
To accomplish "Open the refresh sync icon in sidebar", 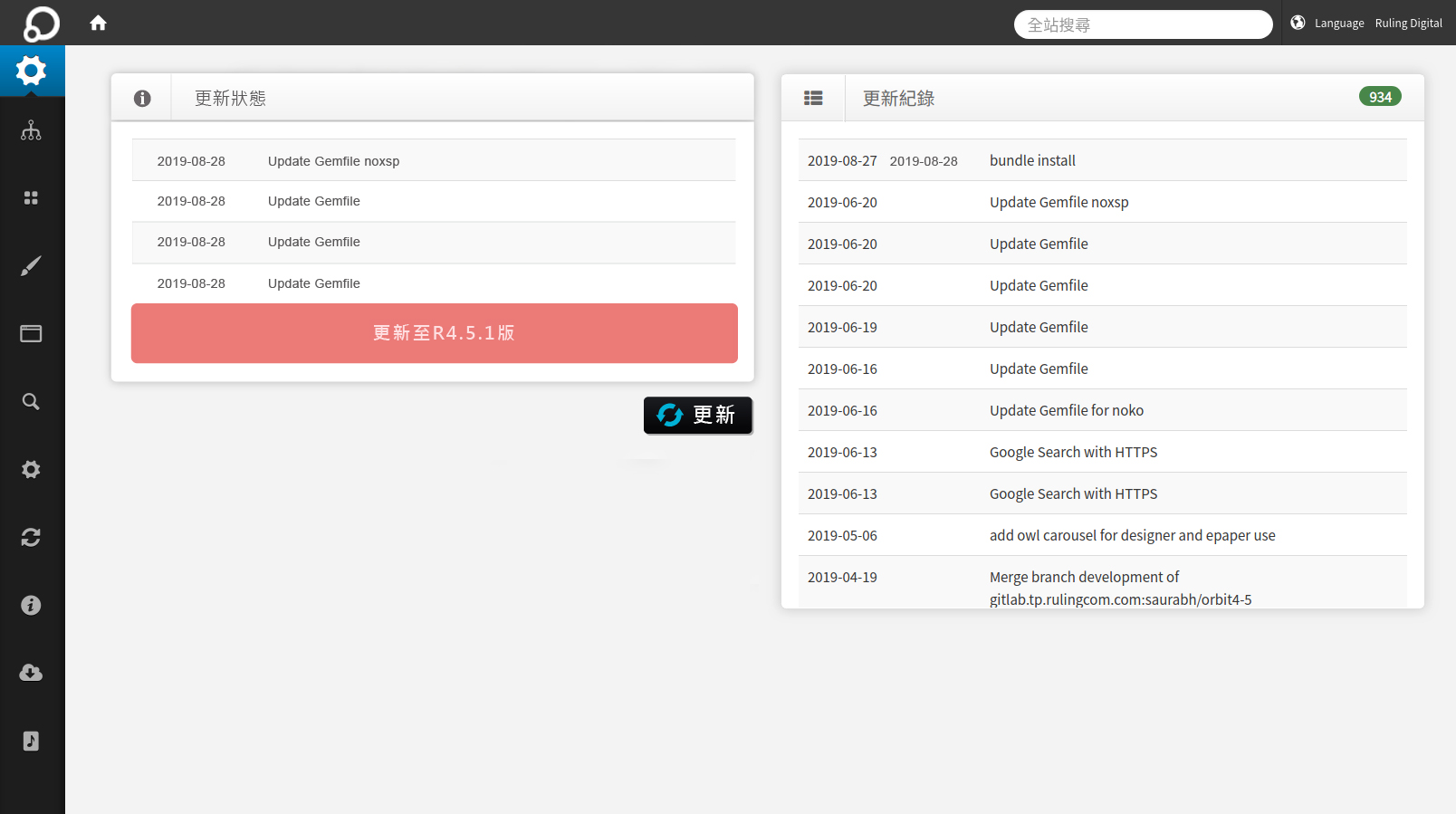I will (x=32, y=538).
